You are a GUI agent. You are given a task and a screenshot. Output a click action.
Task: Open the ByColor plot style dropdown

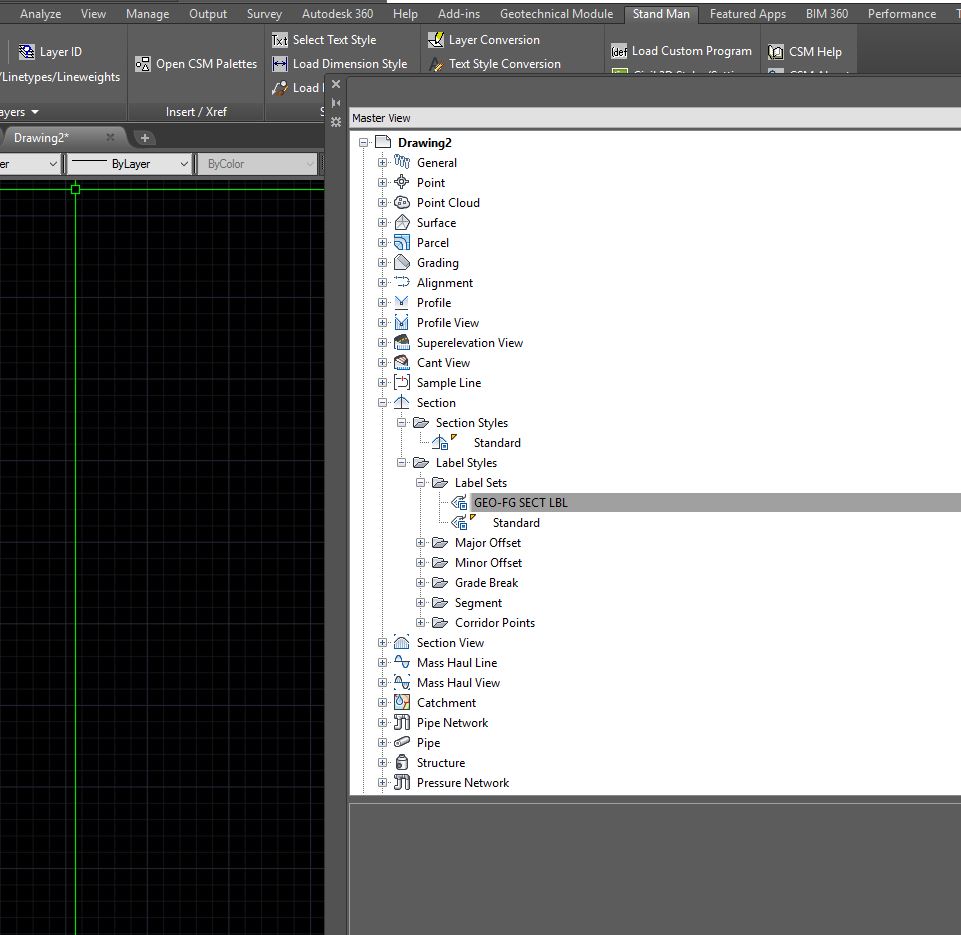(x=310, y=164)
